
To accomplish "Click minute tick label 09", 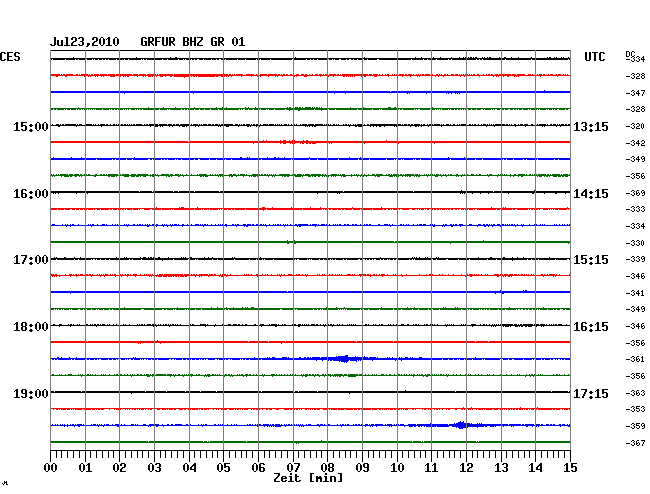I will [362, 468].
